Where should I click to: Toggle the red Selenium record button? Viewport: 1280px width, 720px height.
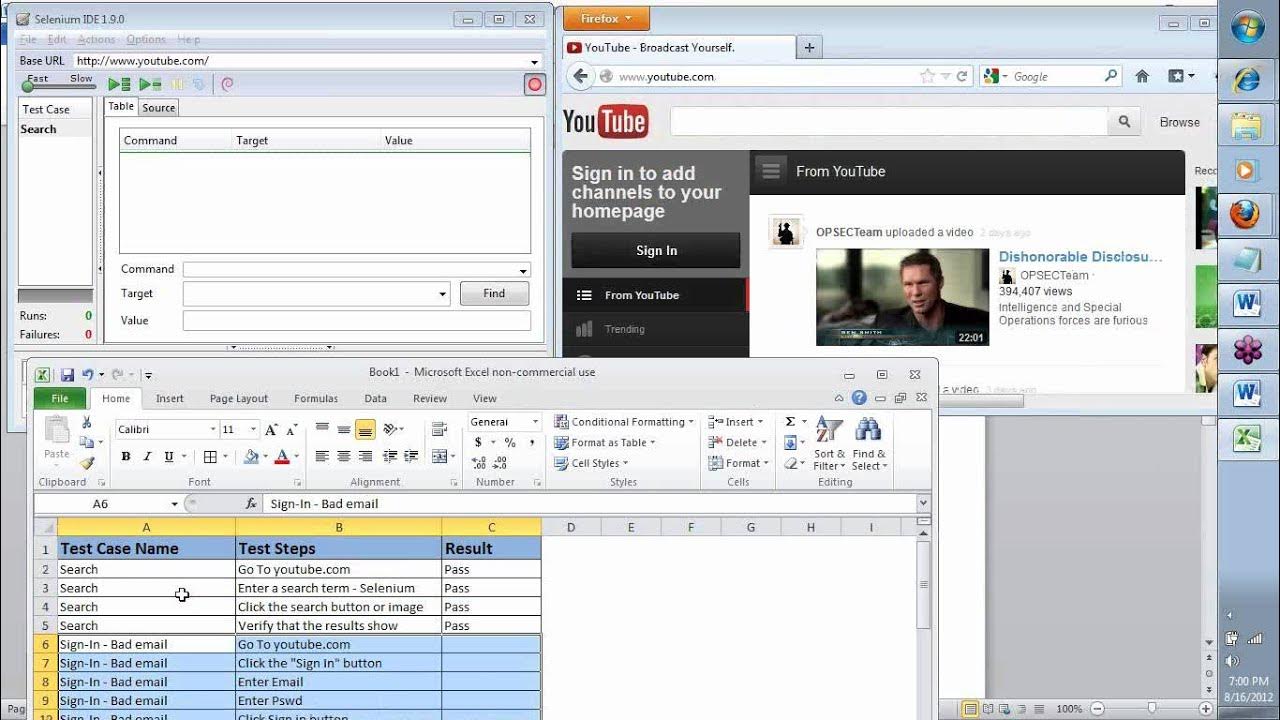pyautogui.click(x=535, y=85)
